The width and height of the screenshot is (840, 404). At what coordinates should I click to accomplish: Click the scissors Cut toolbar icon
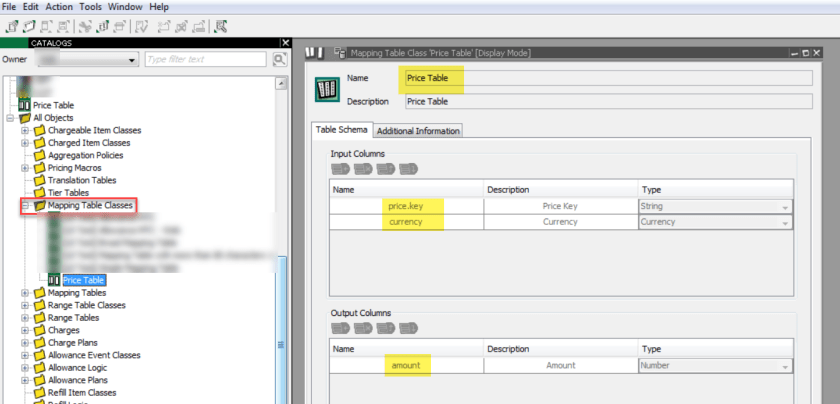[86, 25]
